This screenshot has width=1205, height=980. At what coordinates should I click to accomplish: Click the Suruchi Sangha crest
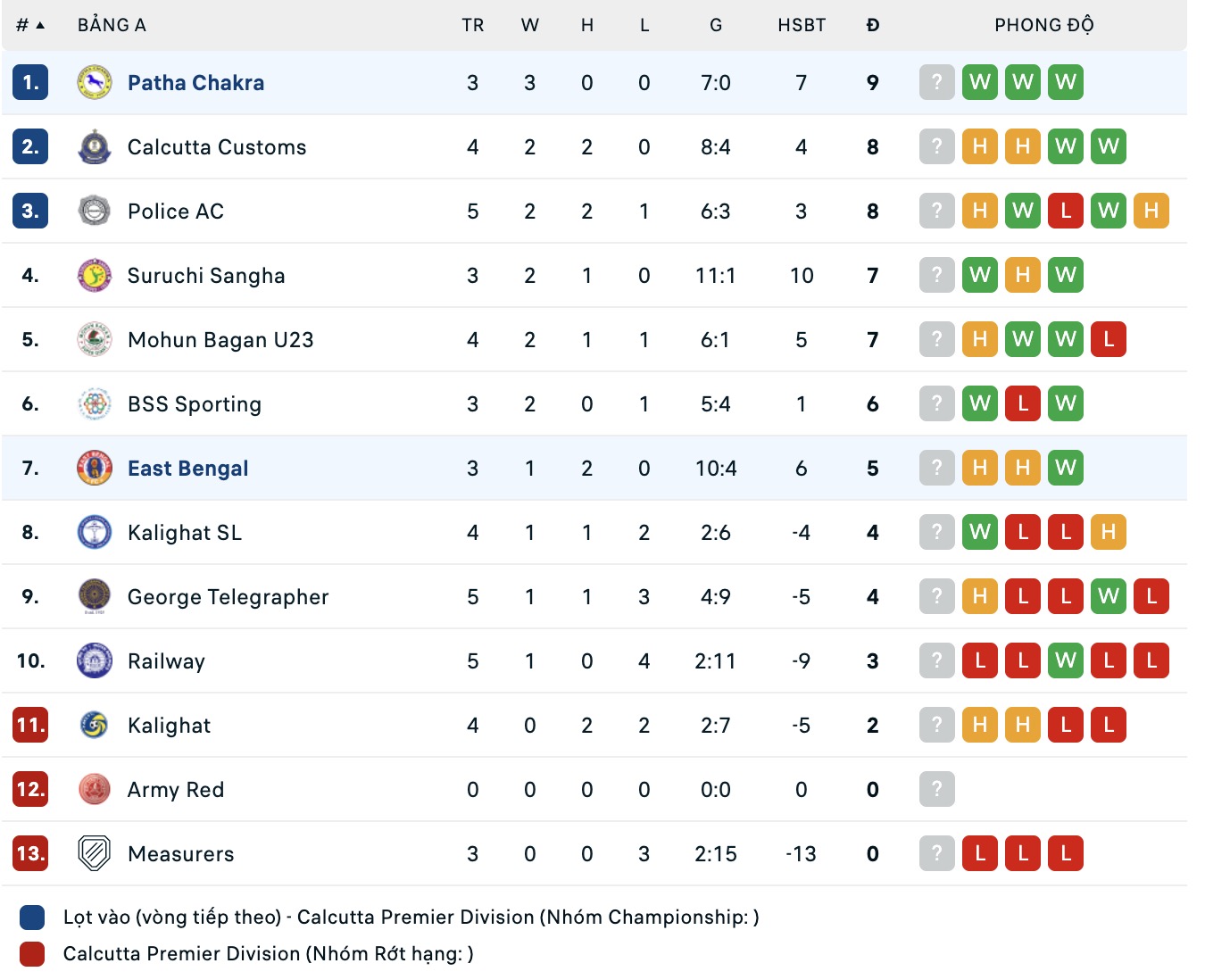pos(94,275)
